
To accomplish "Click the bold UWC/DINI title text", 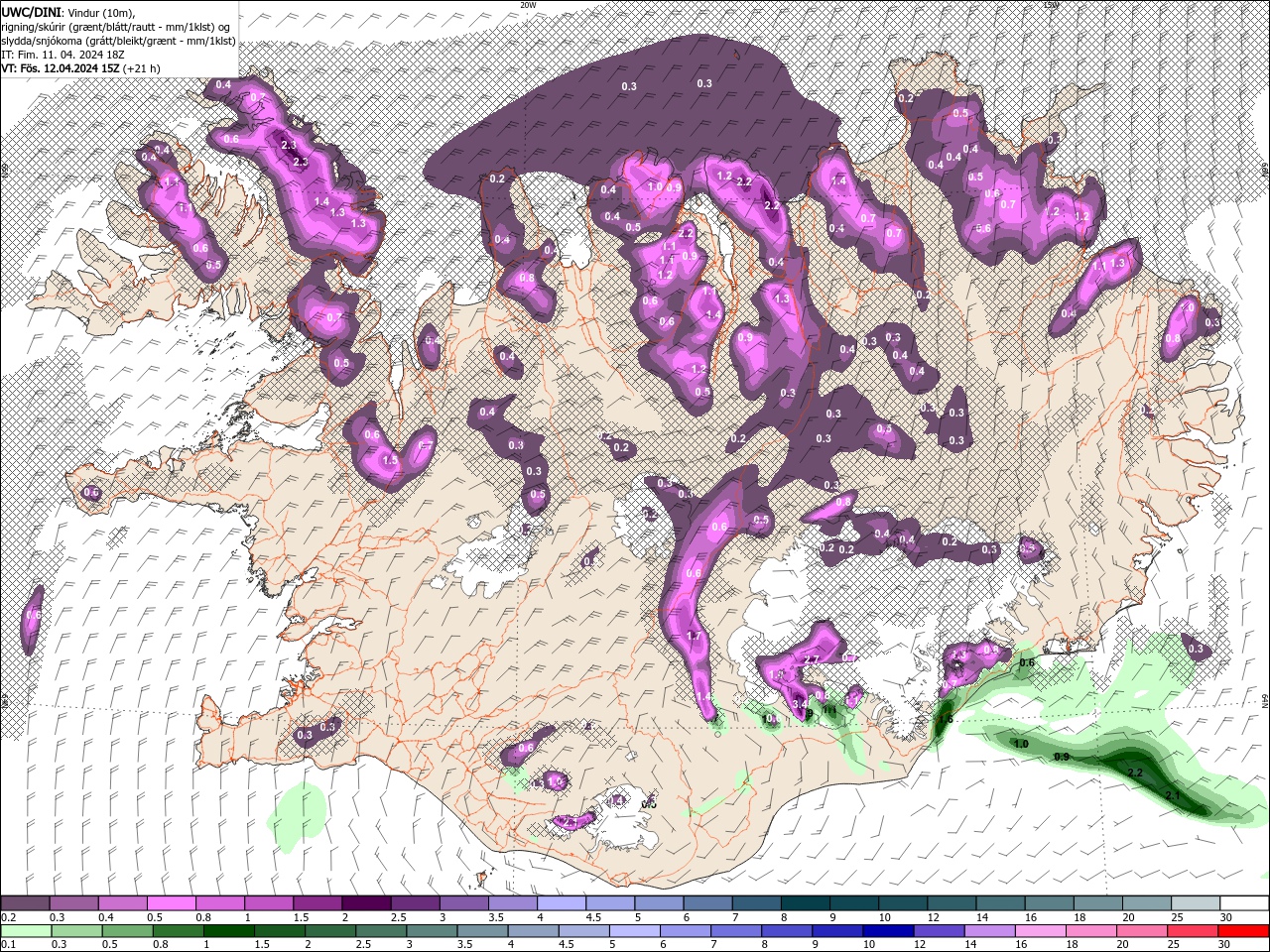I will 30,12.
